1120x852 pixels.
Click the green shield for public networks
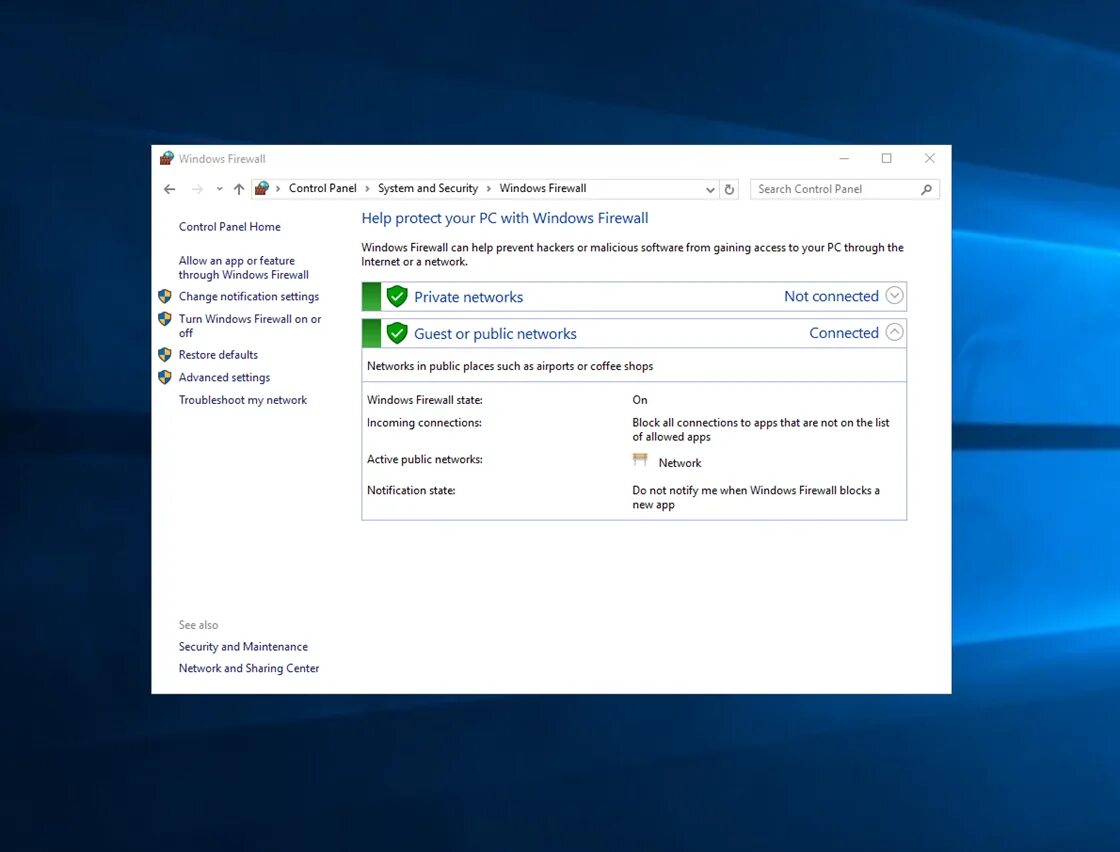(x=397, y=333)
